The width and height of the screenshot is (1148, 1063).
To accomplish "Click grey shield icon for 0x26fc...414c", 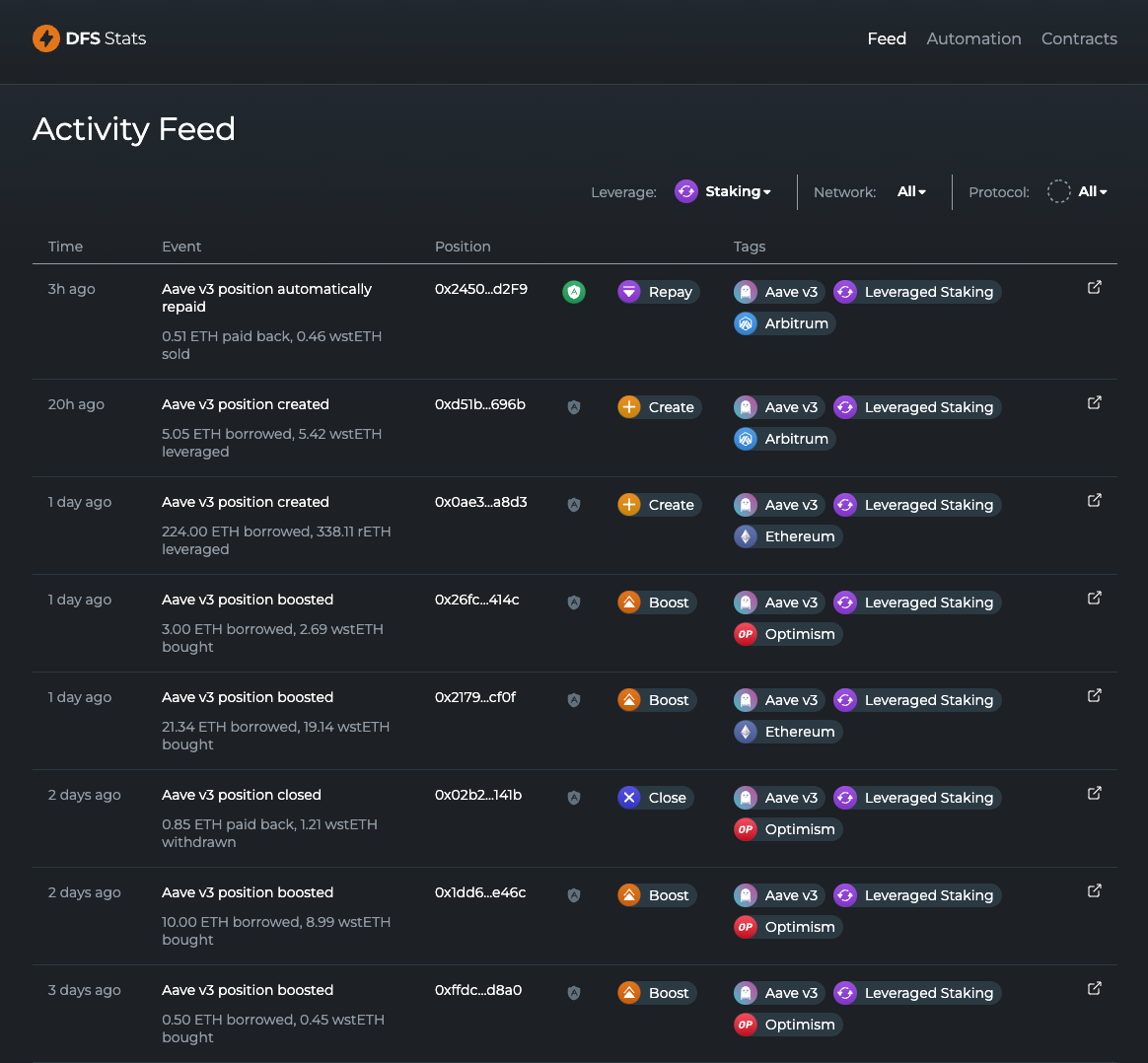I will click(574, 602).
